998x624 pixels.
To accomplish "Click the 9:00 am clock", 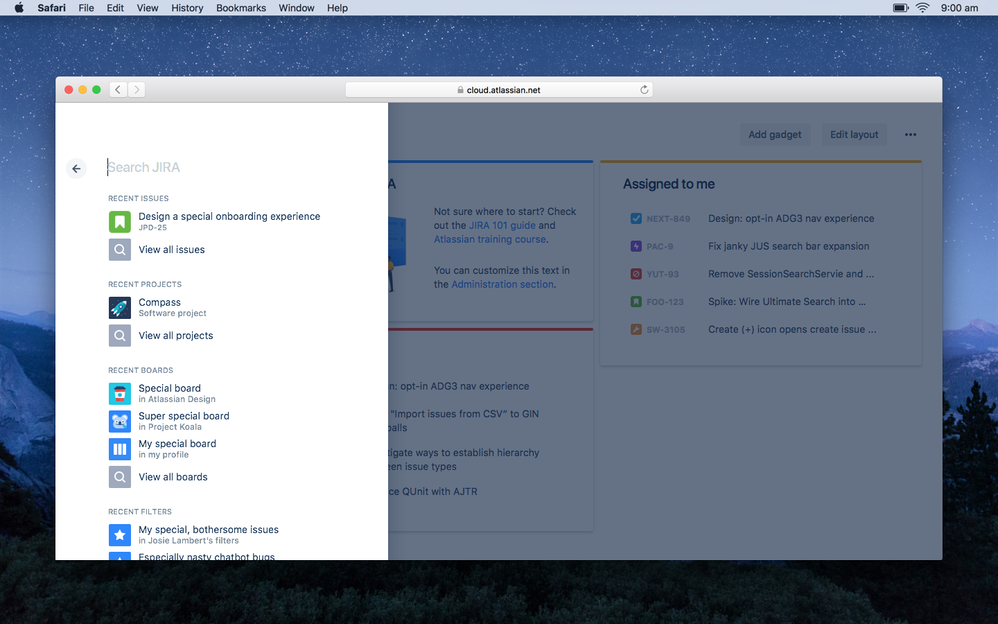I will coord(959,8).
